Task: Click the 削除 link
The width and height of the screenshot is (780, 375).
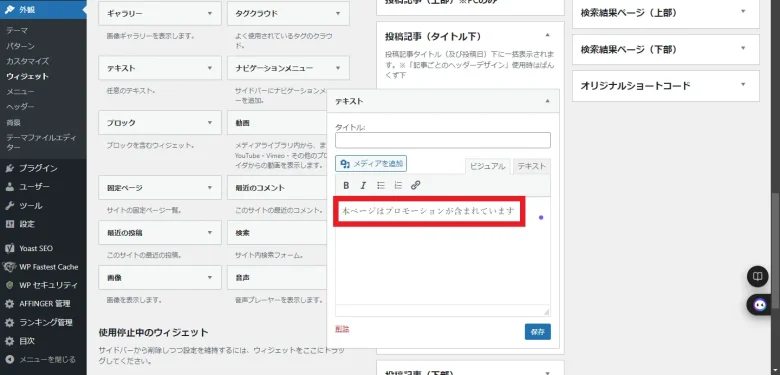Action: [x=342, y=329]
